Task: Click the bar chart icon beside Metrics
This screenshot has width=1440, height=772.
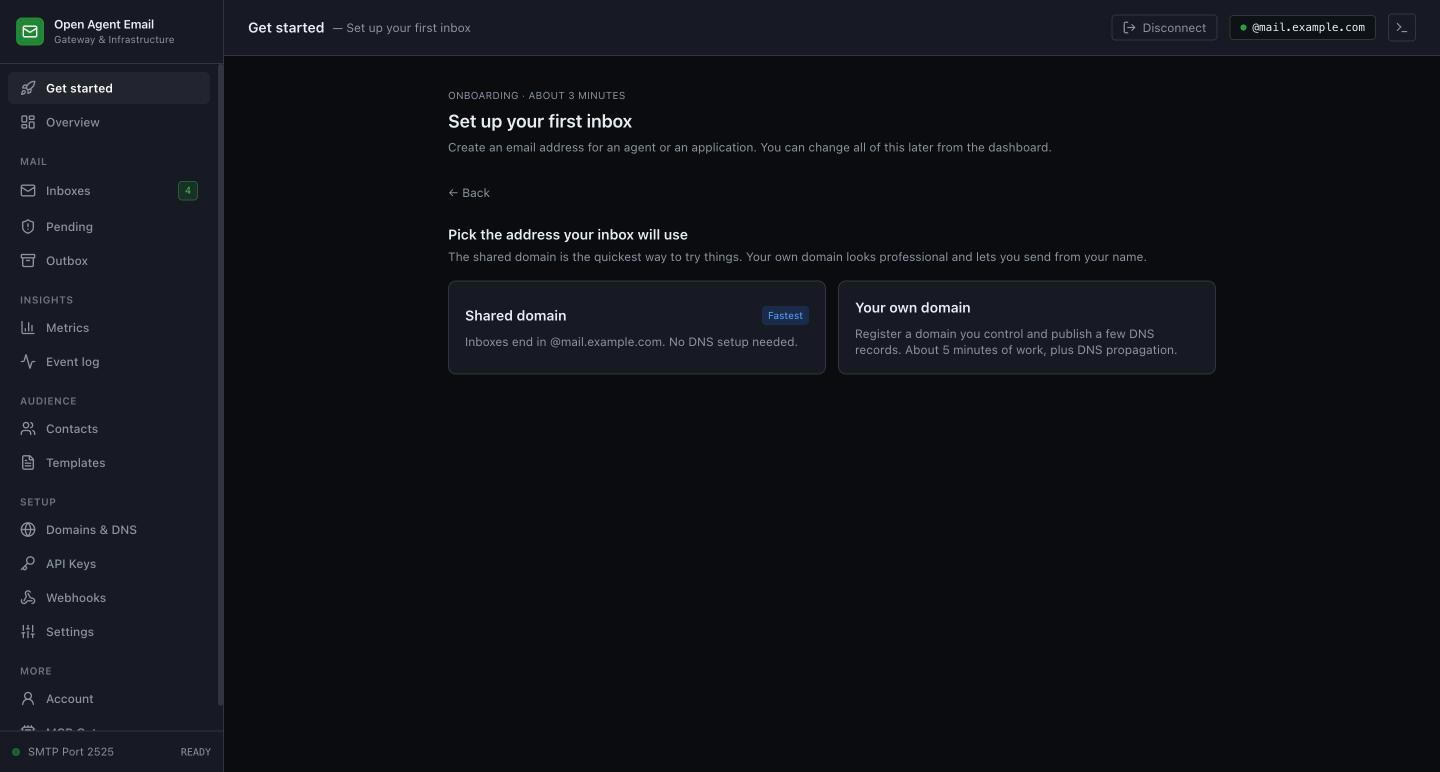Action: [28, 328]
